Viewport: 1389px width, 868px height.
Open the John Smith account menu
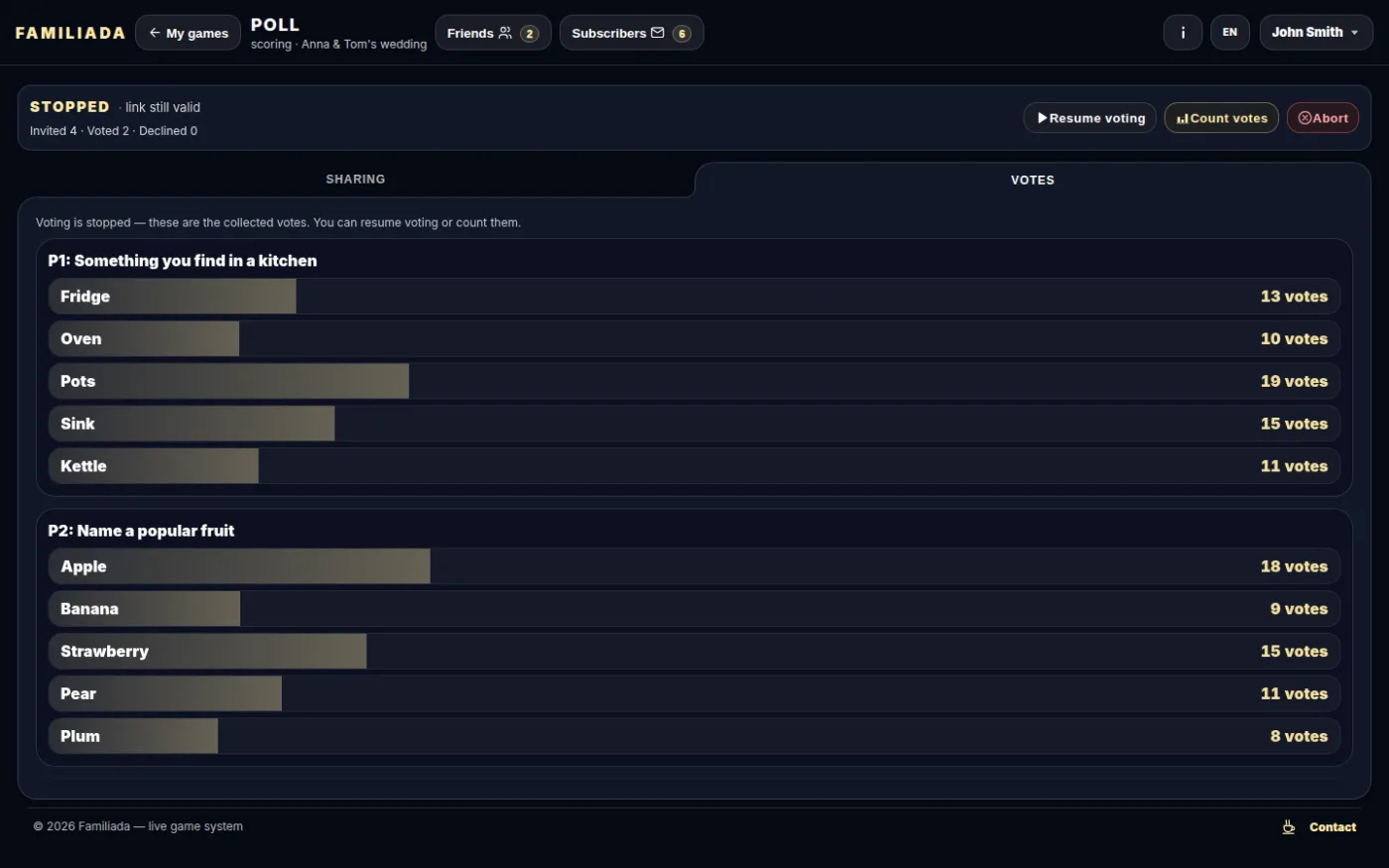(1317, 33)
